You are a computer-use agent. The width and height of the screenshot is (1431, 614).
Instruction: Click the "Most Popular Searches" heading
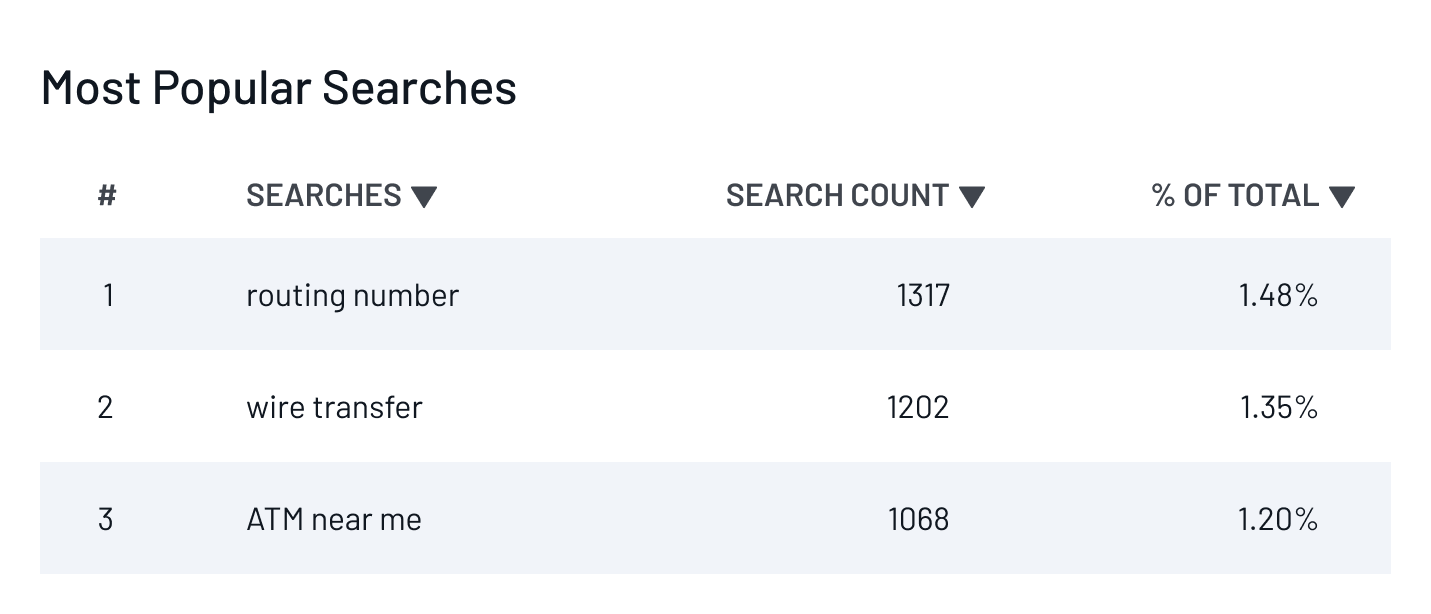279,88
